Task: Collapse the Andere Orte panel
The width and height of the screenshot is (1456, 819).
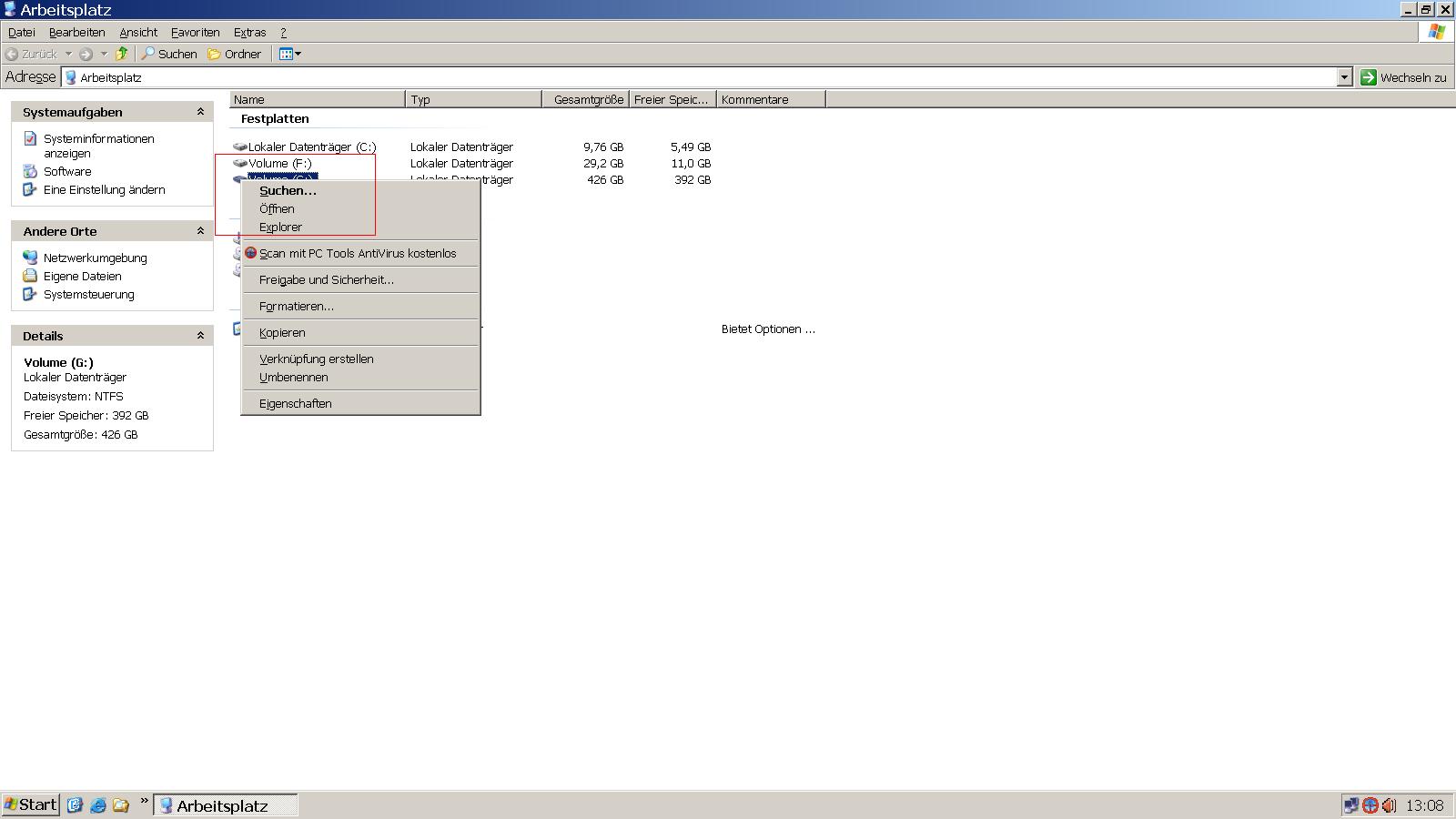Action: click(200, 231)
